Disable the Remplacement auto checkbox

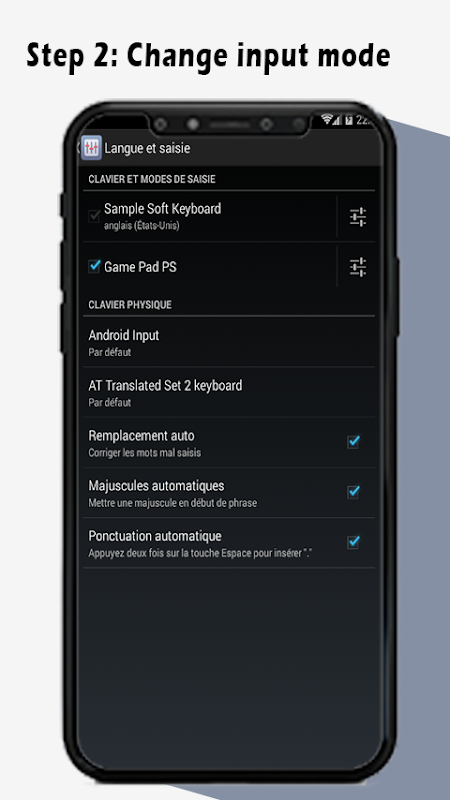pyautogui.click(x=354, y=442)
